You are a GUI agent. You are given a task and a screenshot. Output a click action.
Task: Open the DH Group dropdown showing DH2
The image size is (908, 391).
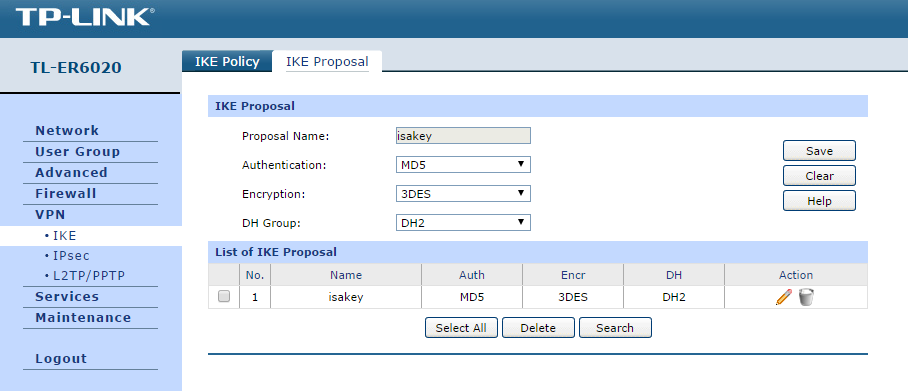pos(463,222)
